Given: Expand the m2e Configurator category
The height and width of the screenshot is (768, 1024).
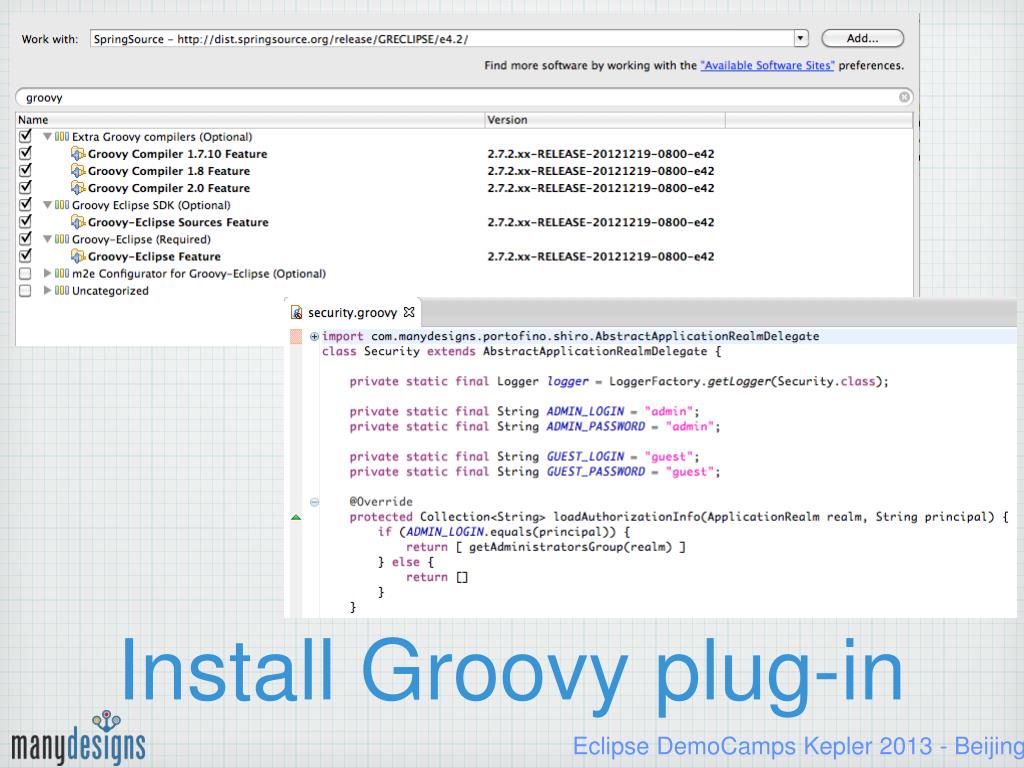Looking at the screenshot, I should click(x=47, y=273).
